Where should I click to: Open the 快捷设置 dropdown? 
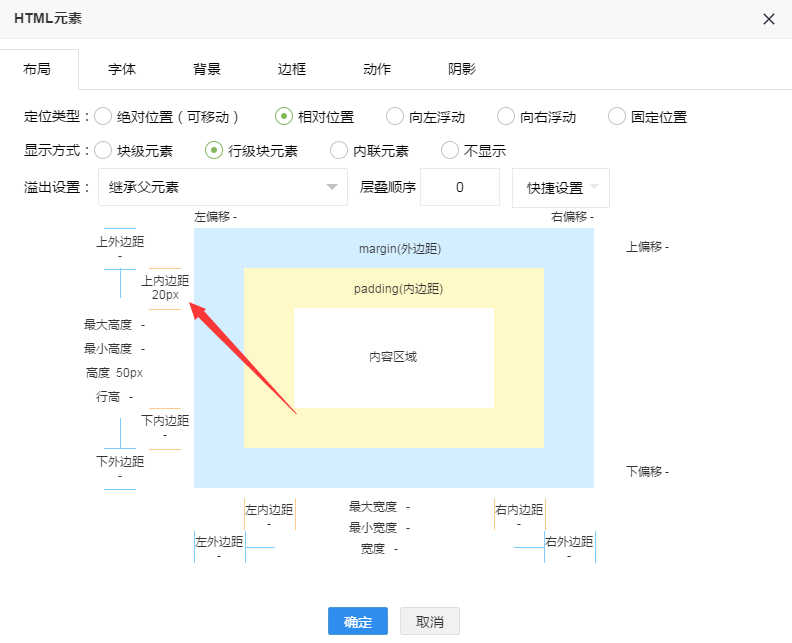pos(560,187)
